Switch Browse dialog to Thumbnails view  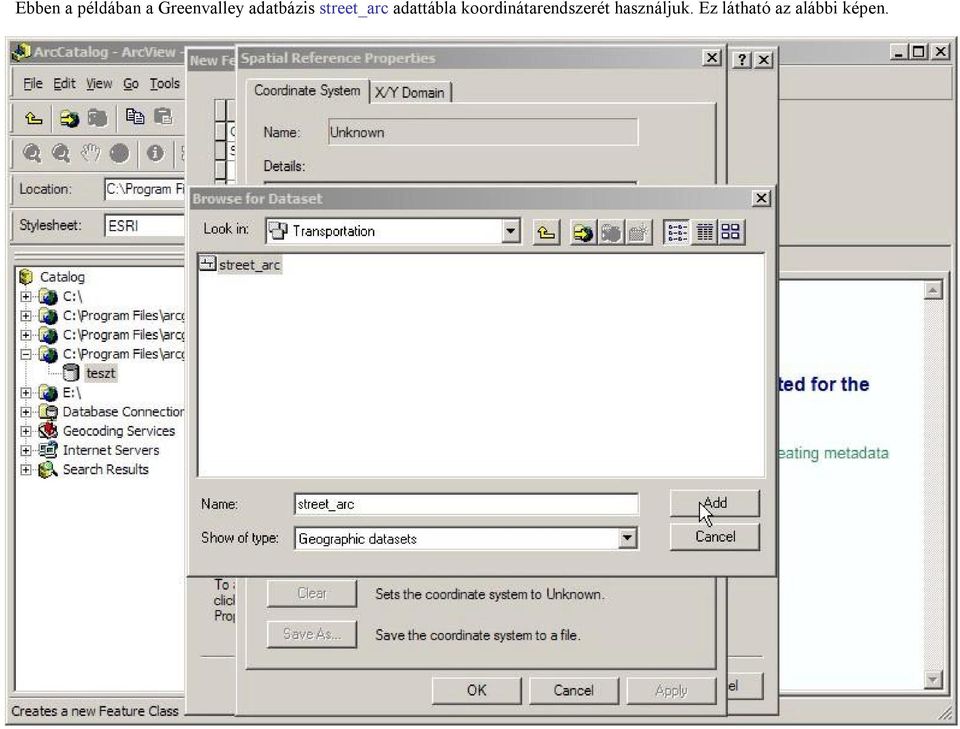(731, 232)
